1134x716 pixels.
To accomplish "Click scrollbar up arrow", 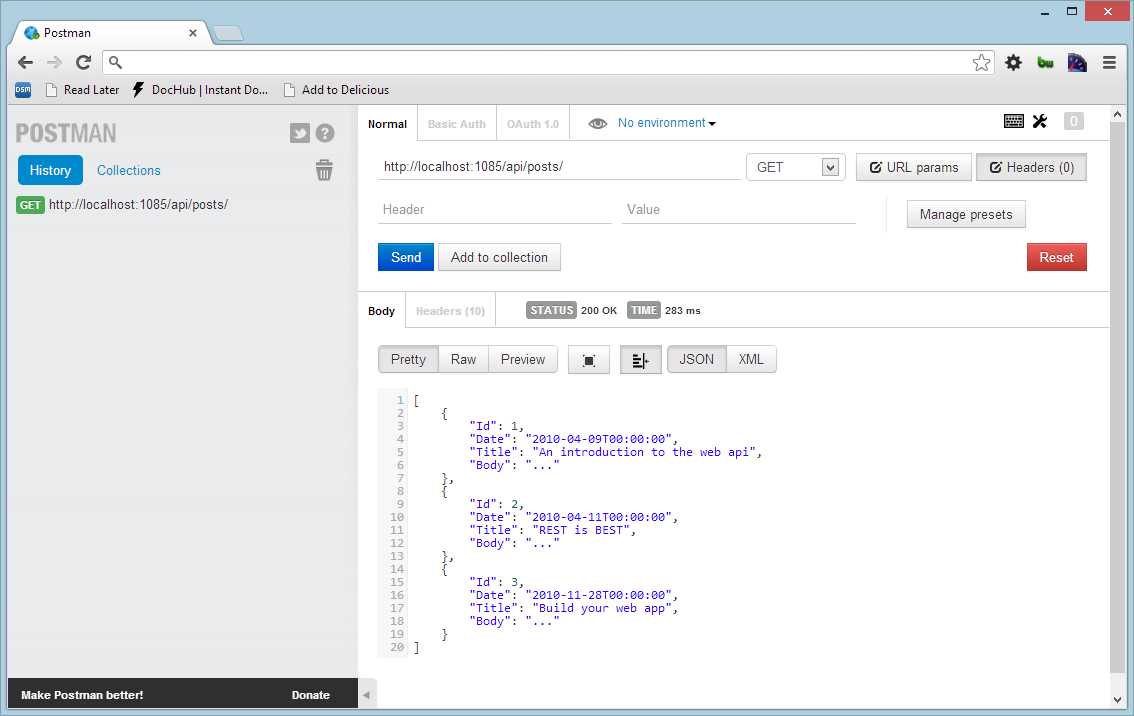I will click(1117, 114).
